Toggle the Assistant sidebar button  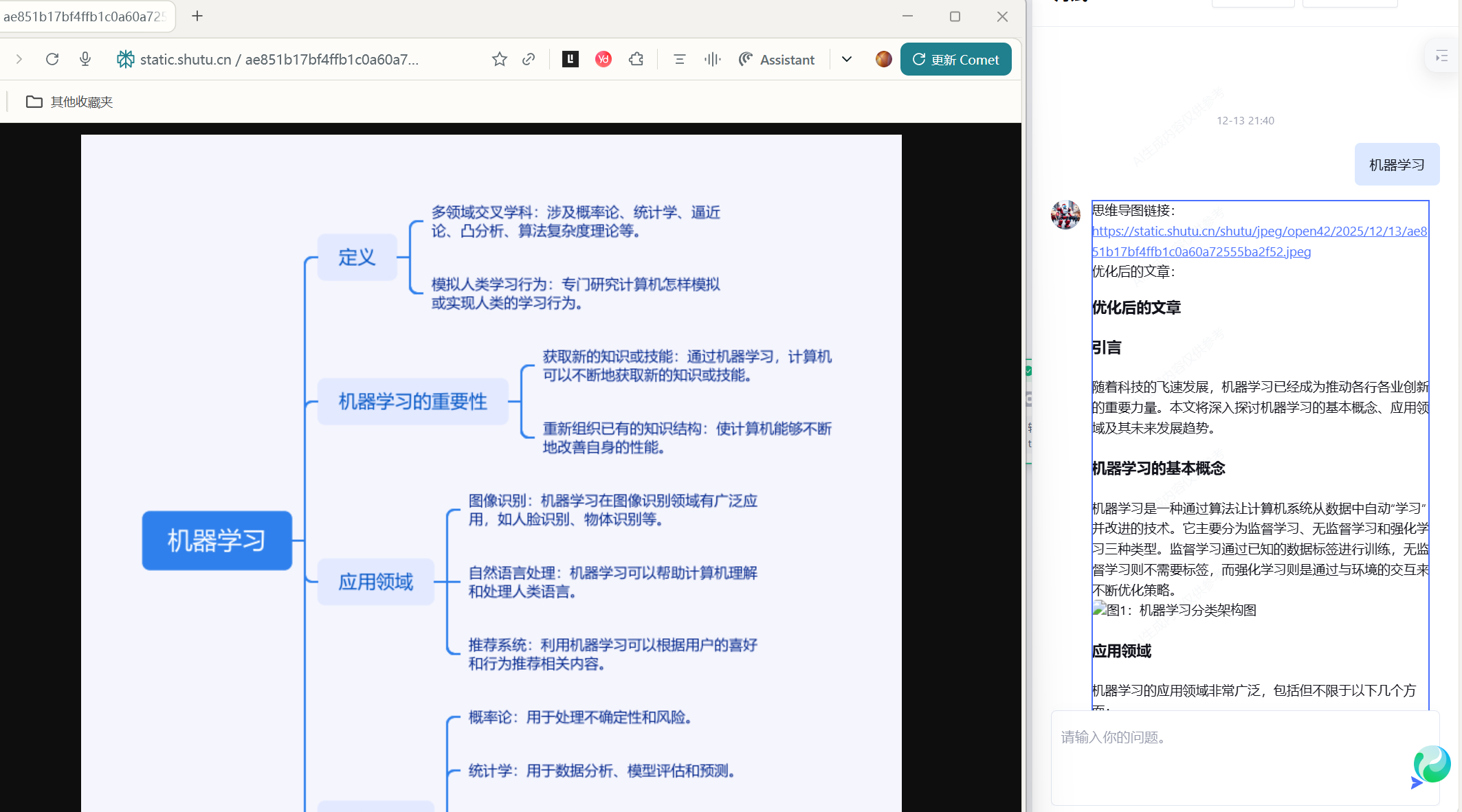(x=777, y=59)
